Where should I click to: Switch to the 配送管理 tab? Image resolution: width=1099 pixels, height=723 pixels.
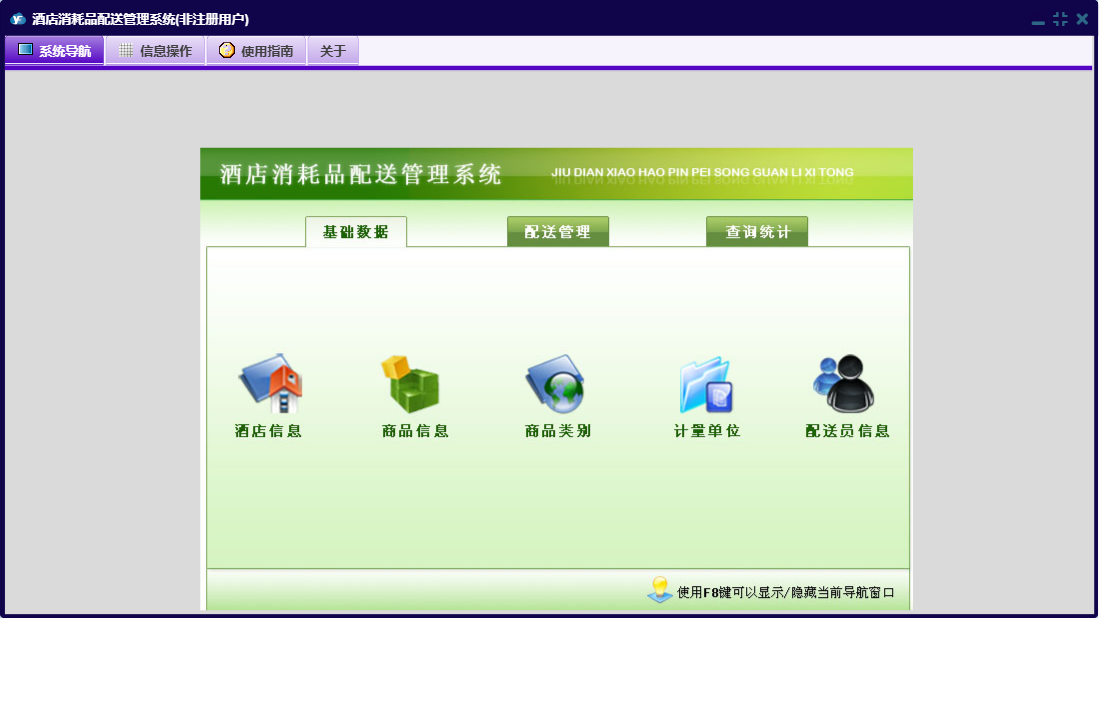(x=557, y=232)
